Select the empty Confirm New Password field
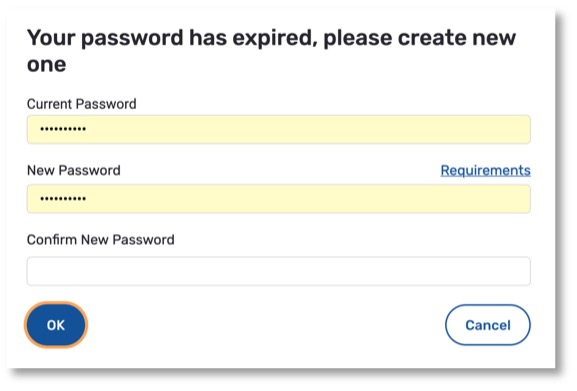 279,271
